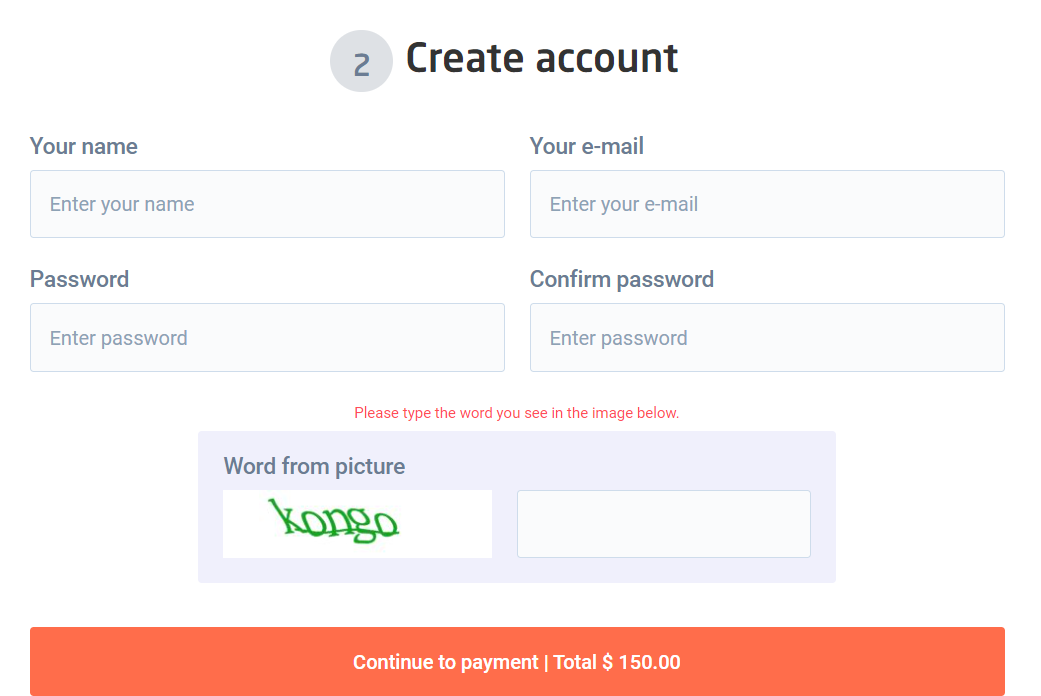The height and width of the screenshot is (696, 1041).
Task: Activate the Confirm password field
Action: point(767,337)
